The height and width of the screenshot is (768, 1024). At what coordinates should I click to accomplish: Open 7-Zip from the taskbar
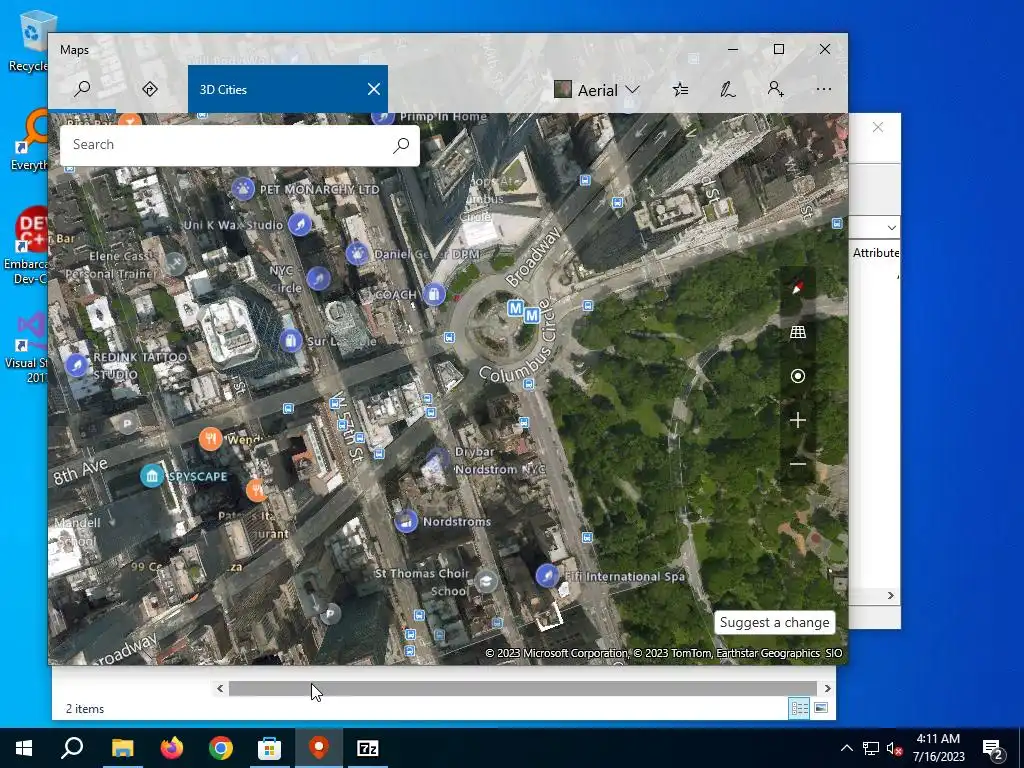tap(368, 748)
